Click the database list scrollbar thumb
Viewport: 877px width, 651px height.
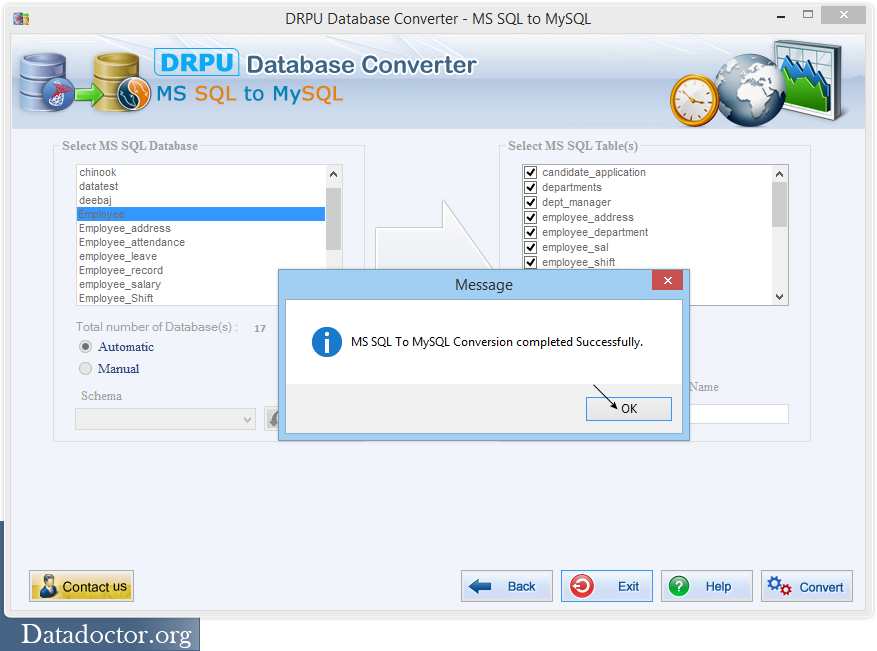(333, 219)
